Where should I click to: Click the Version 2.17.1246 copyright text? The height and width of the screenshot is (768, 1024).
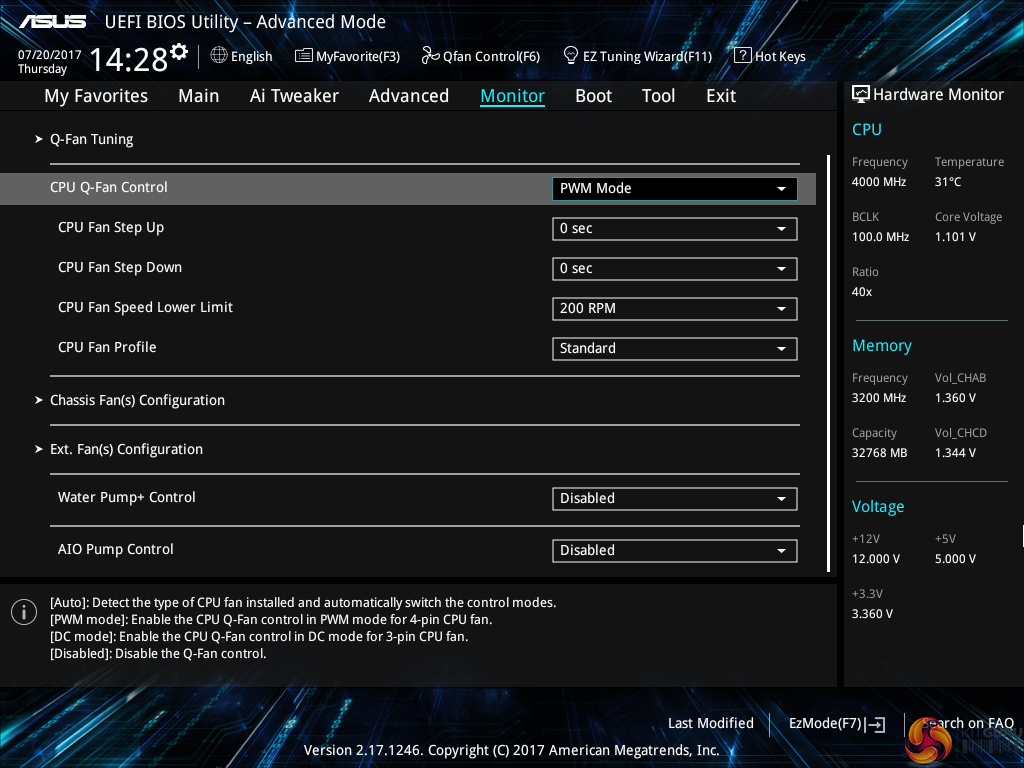(511, 750)
